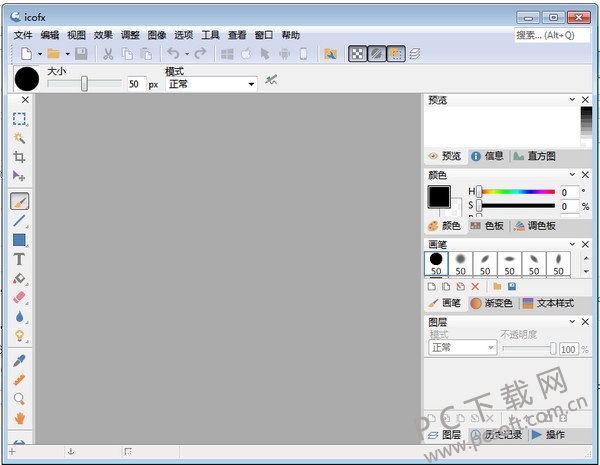The image size is (600, 465).
Task: Select the paint bucket fill tool
Action: (x=19, y=278)
